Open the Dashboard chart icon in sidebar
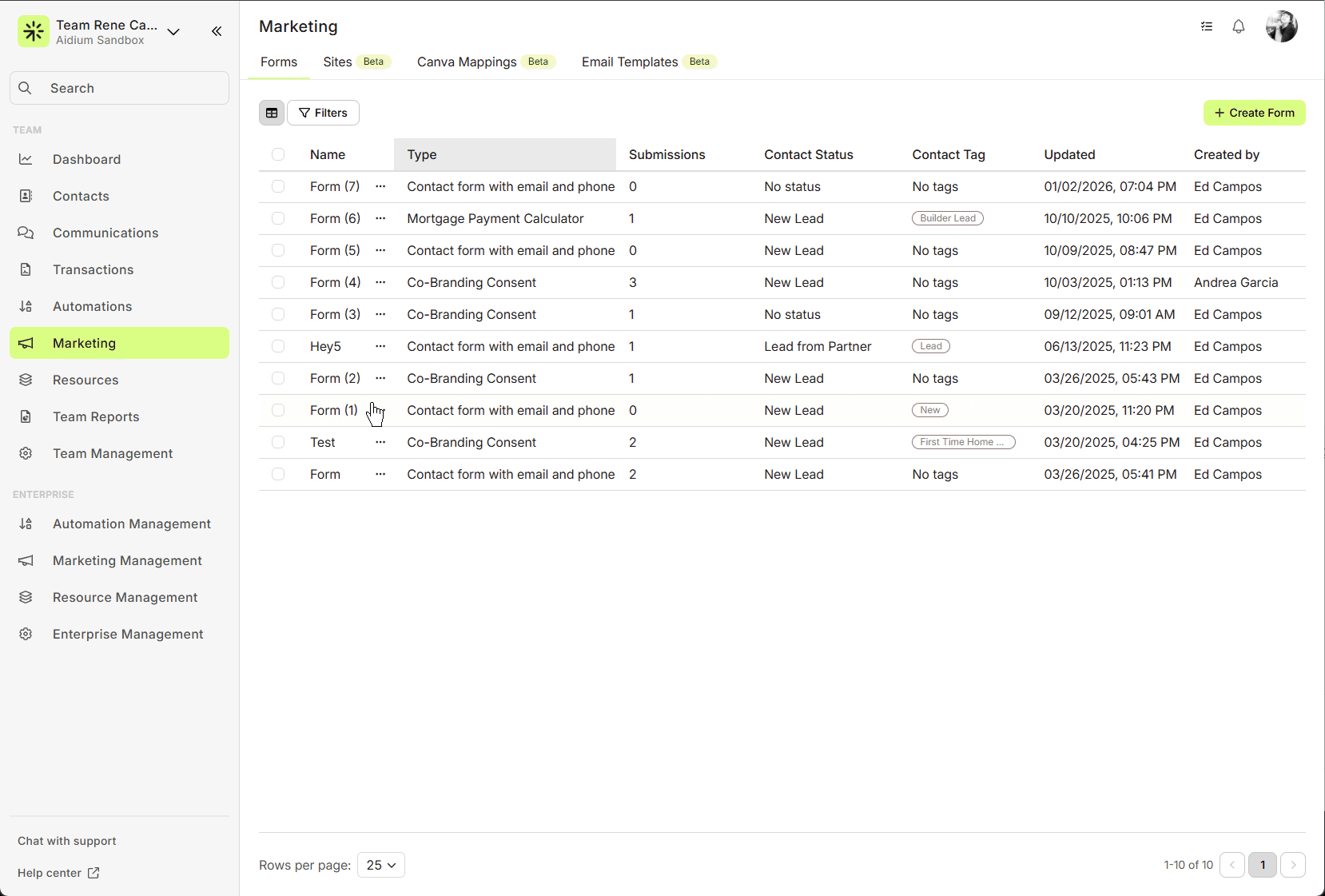The image size is (1325, 896). pos(26,159)
